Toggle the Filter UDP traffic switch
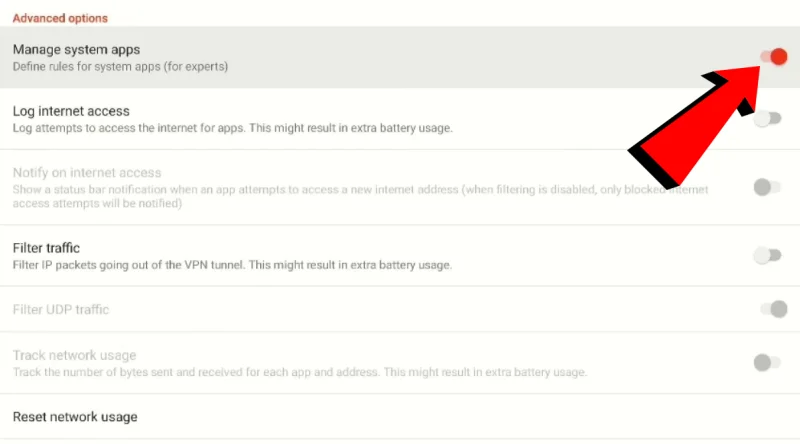This screenshot has width=800, height=444. (773, 309)
